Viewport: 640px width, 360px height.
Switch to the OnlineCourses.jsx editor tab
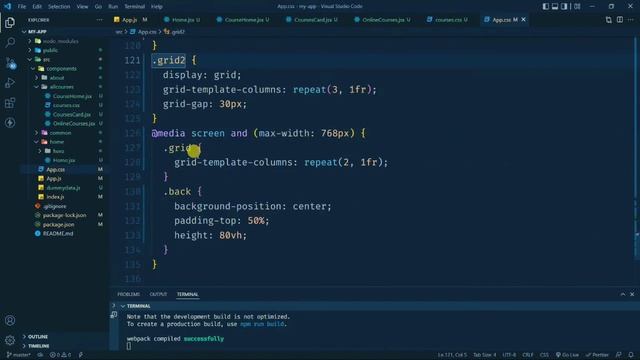(x=382, y=20)
